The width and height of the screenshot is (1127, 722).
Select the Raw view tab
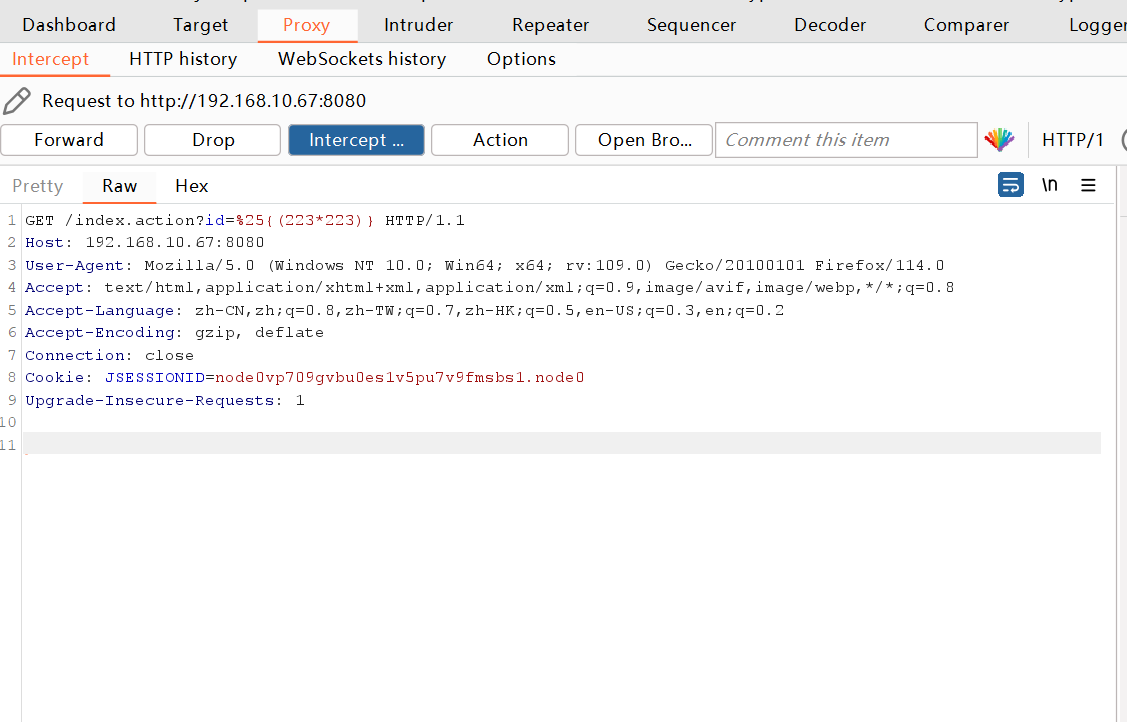click(x=119, y=186)
